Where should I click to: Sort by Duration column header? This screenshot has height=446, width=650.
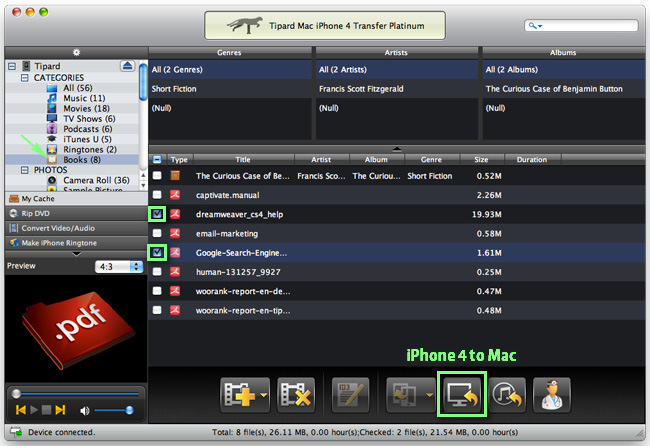pyautogui.click(x=532, y=160)
